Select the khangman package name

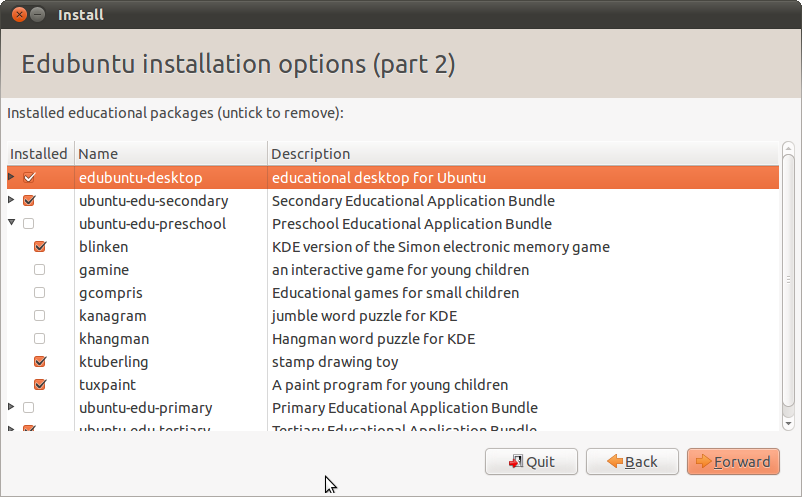tap(114, 339)
